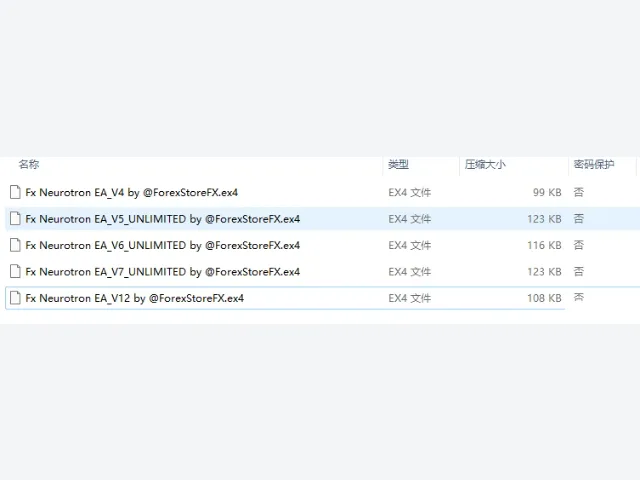
Task: Click the 116 KB size value
Action: [544, 245]
